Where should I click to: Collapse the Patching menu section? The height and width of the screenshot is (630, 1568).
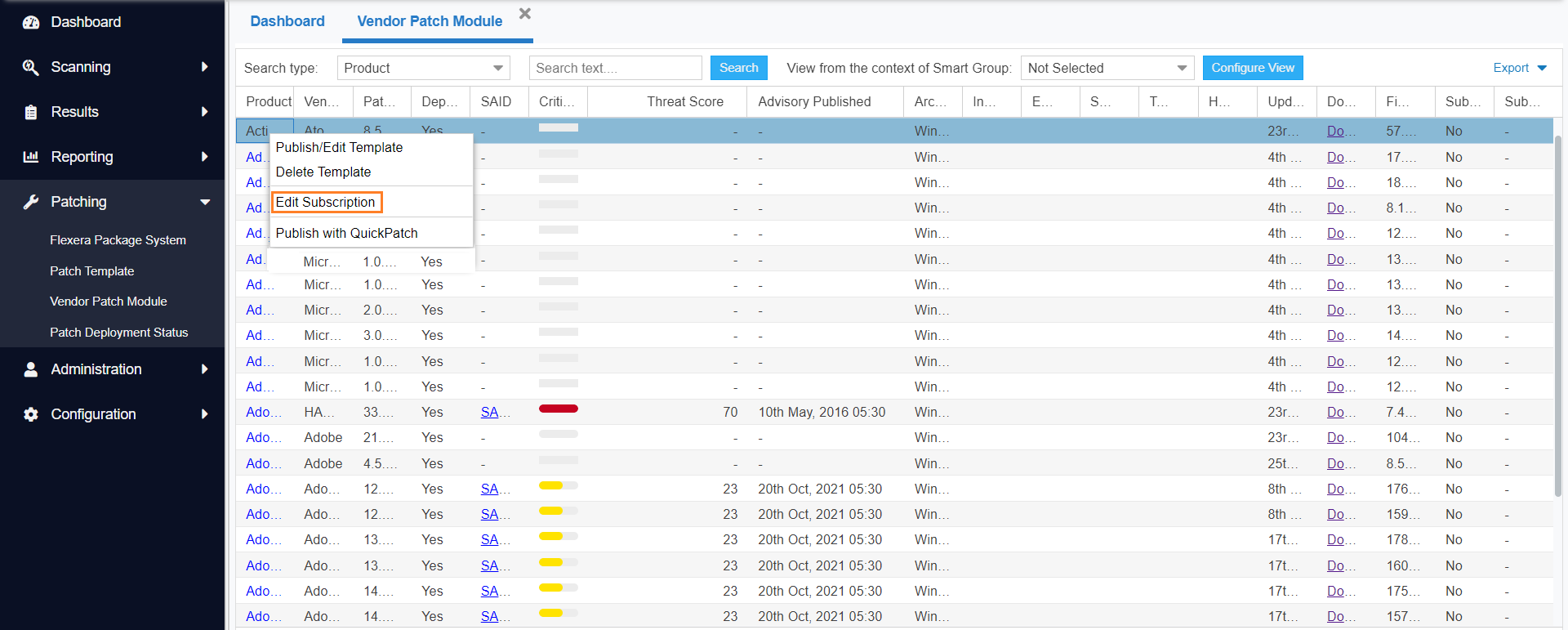205,202
